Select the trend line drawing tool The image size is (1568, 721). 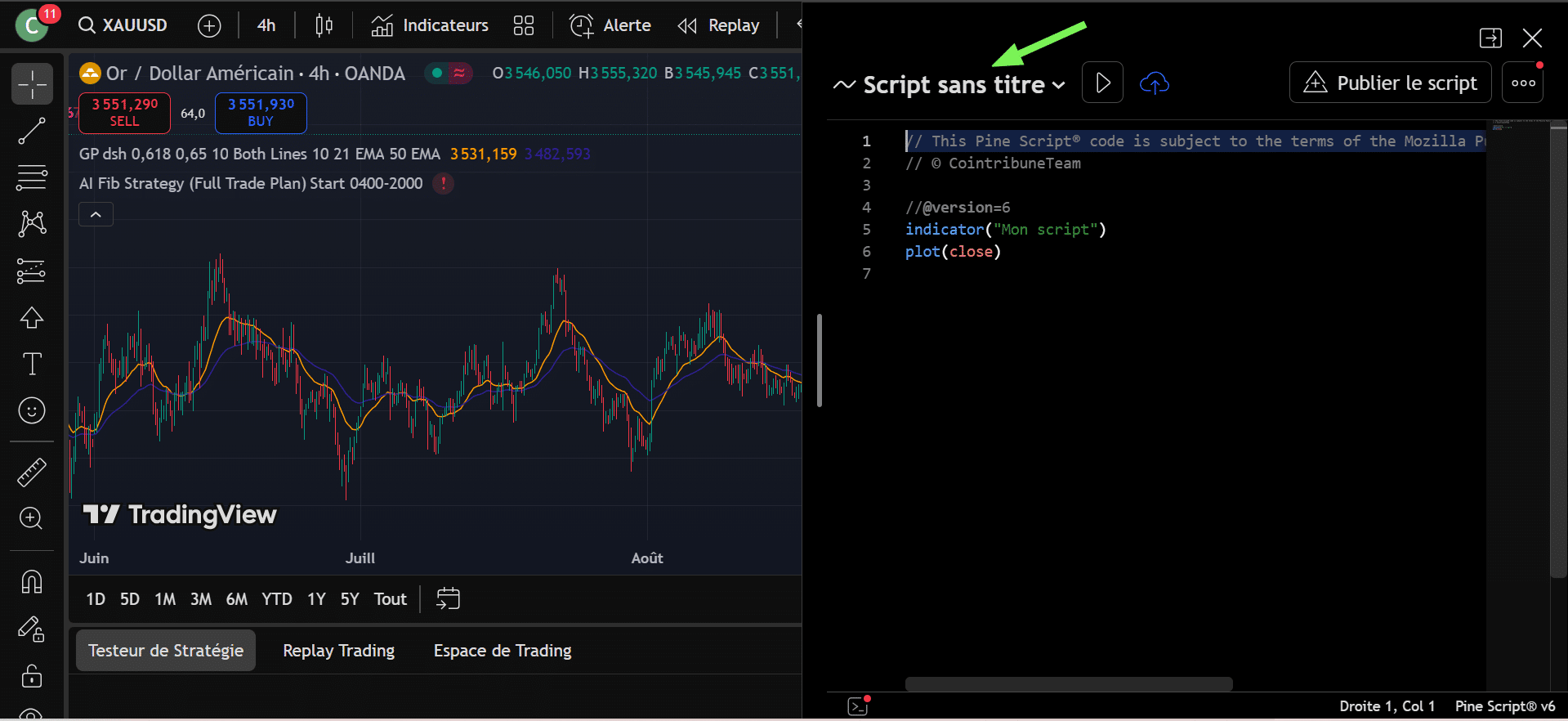coord(32,131)
